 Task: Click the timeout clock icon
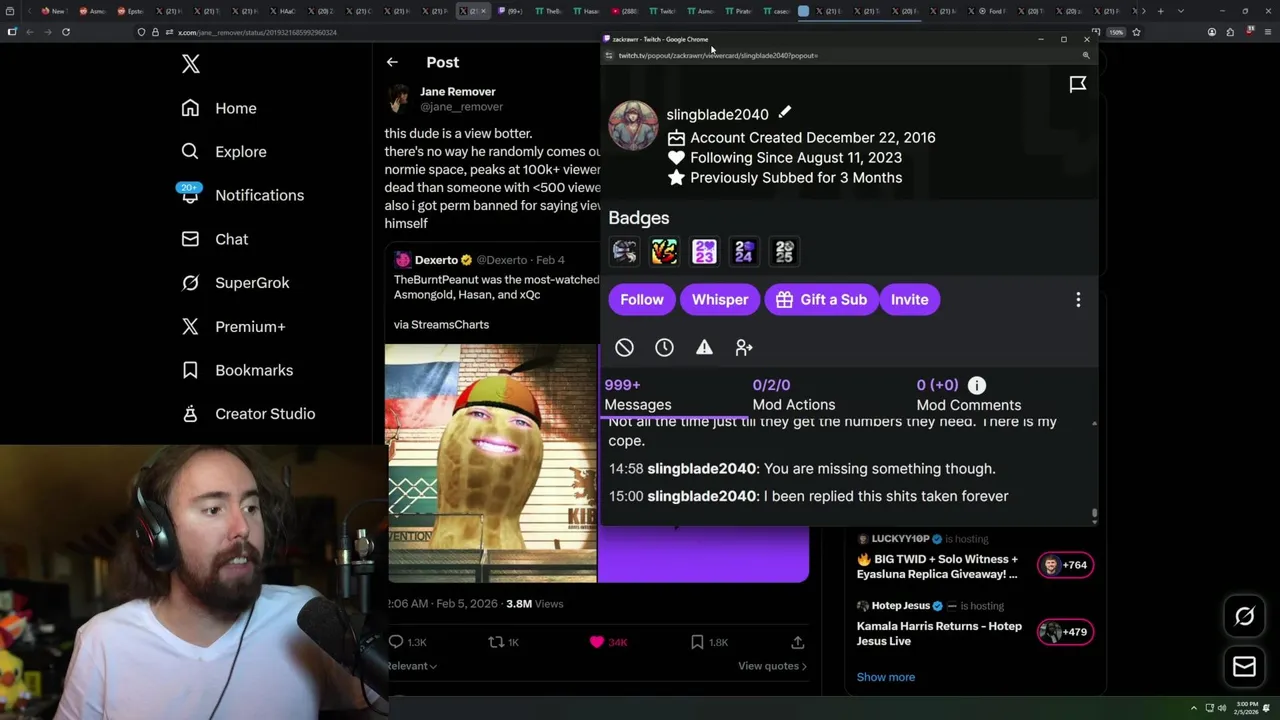point(664,348)
